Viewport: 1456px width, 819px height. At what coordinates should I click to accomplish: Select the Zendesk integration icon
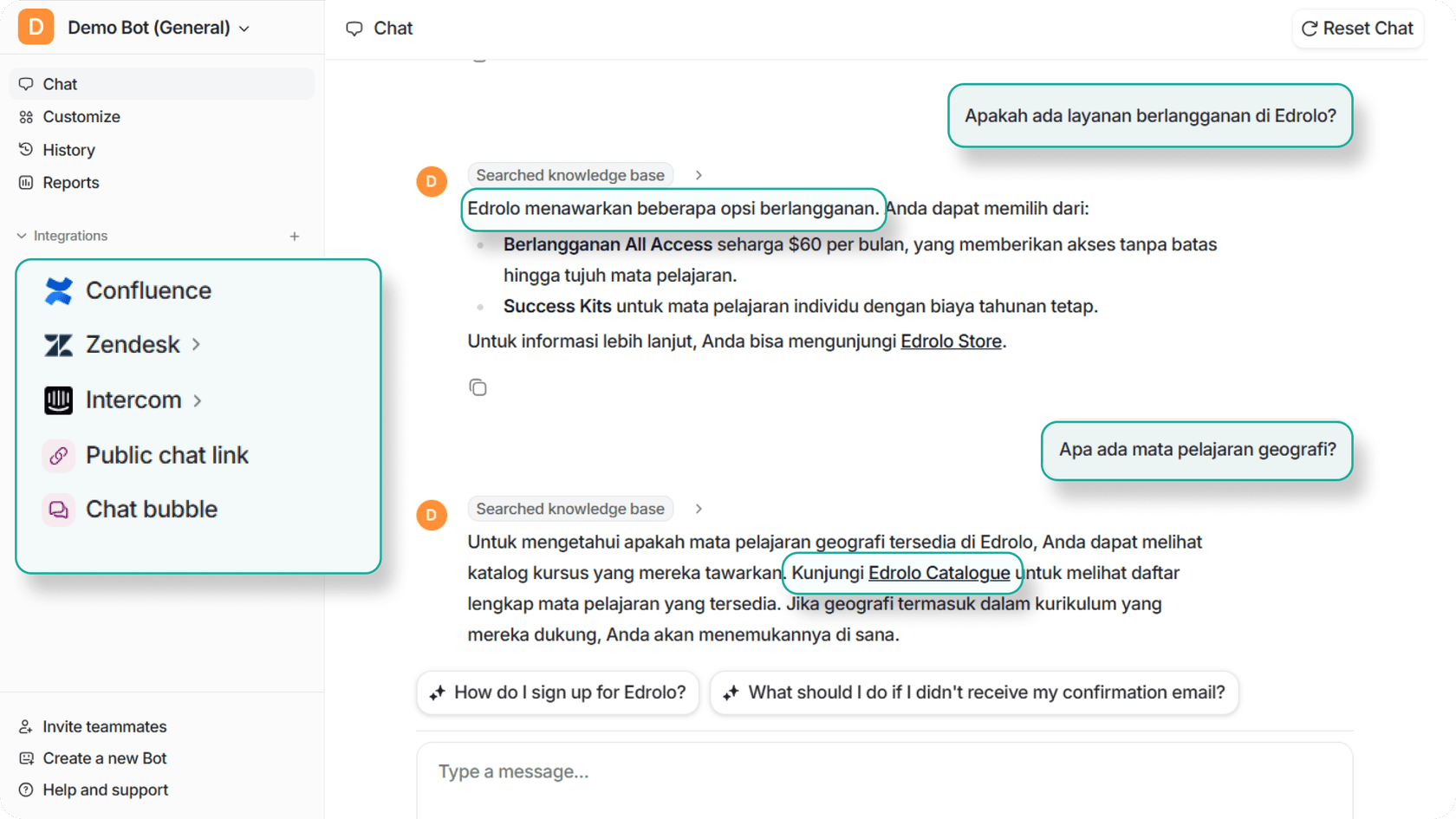click(57, 345)
